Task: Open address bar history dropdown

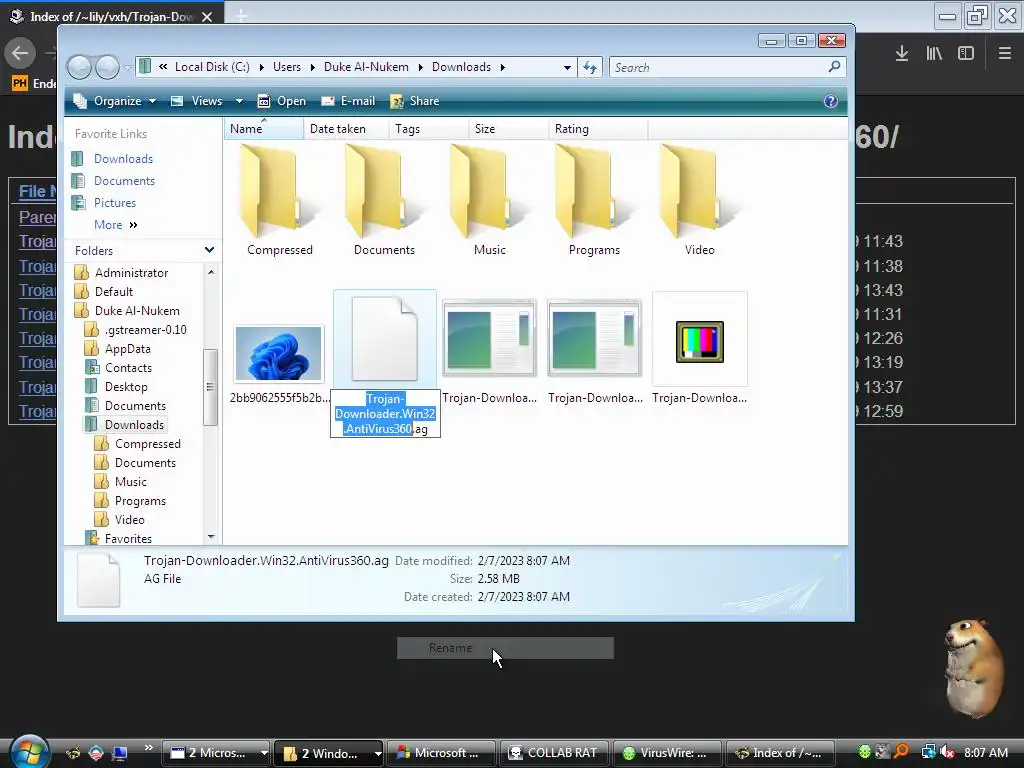Action: [567, 67]
